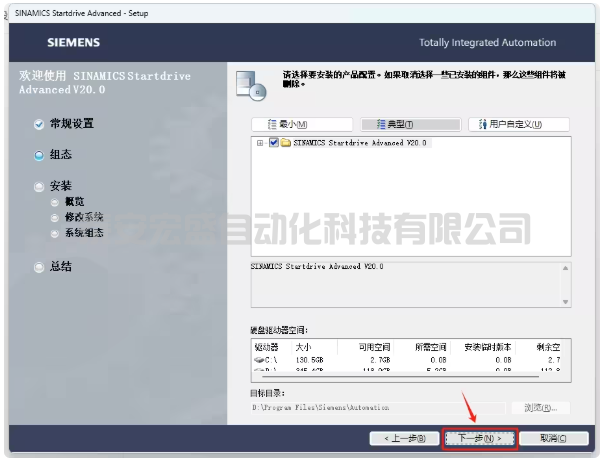Viewport: 607px width, 459px height.
Task: Click the installation disc icon beside instructions
Action: (249, 85)
